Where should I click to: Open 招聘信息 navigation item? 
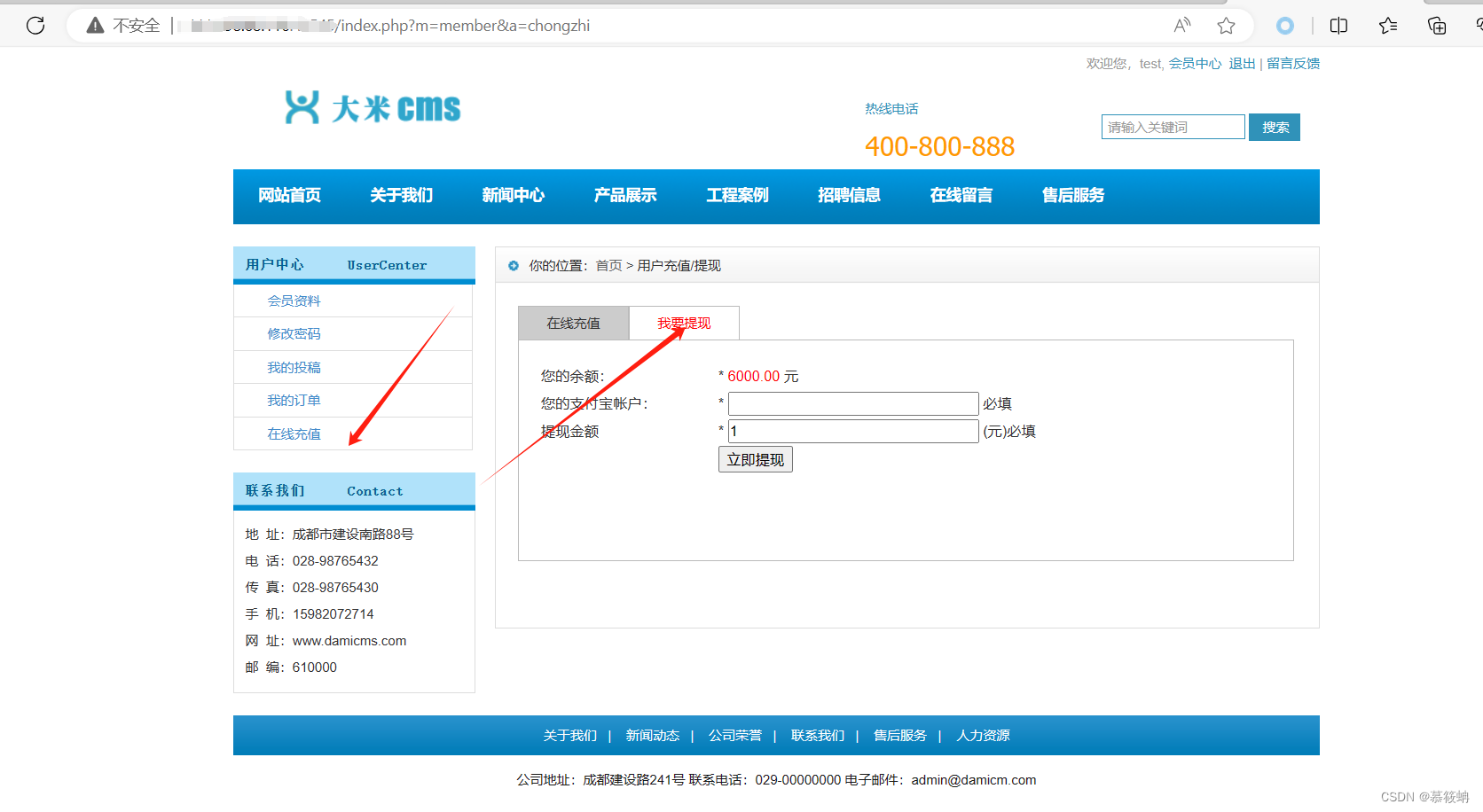(x=849, y=195)
